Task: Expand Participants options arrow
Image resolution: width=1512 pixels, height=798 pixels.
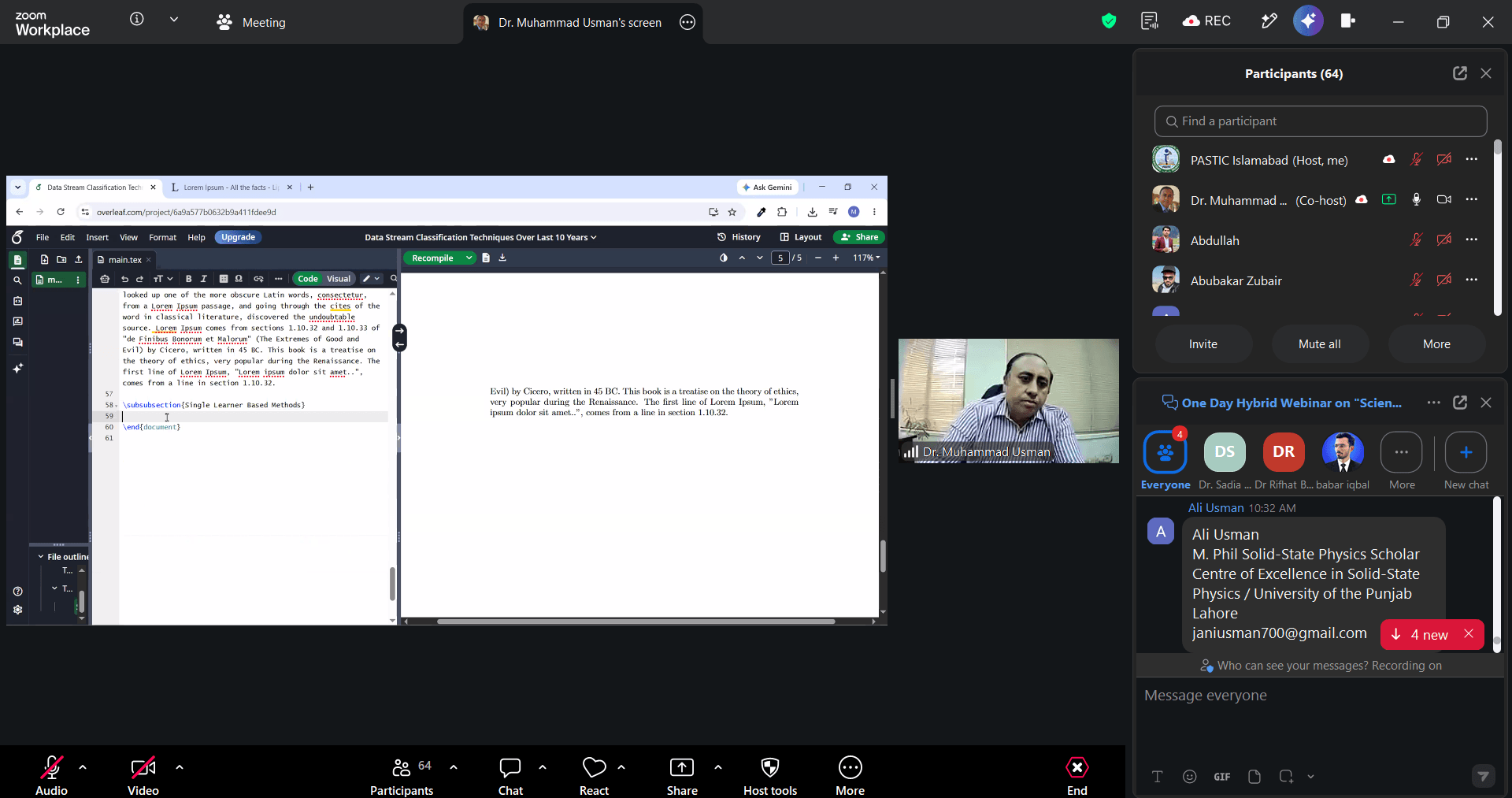Action: pos(454,766)
